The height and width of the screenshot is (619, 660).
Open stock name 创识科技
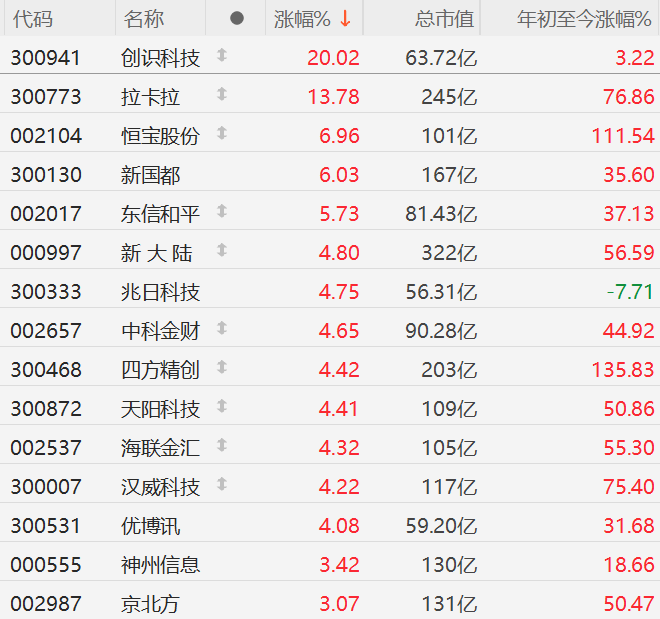[160, 58]
